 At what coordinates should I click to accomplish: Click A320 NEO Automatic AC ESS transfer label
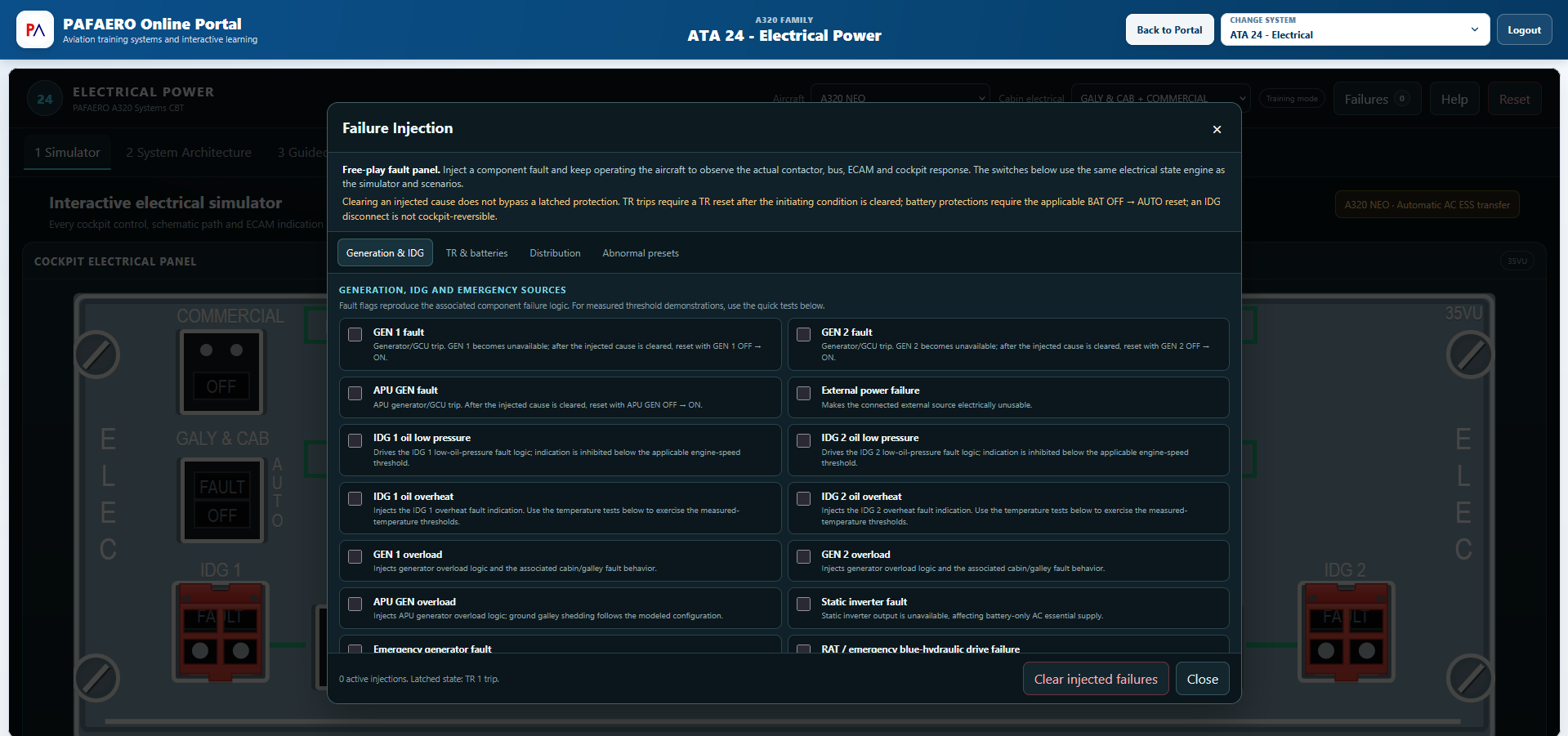pos(1427,204)
